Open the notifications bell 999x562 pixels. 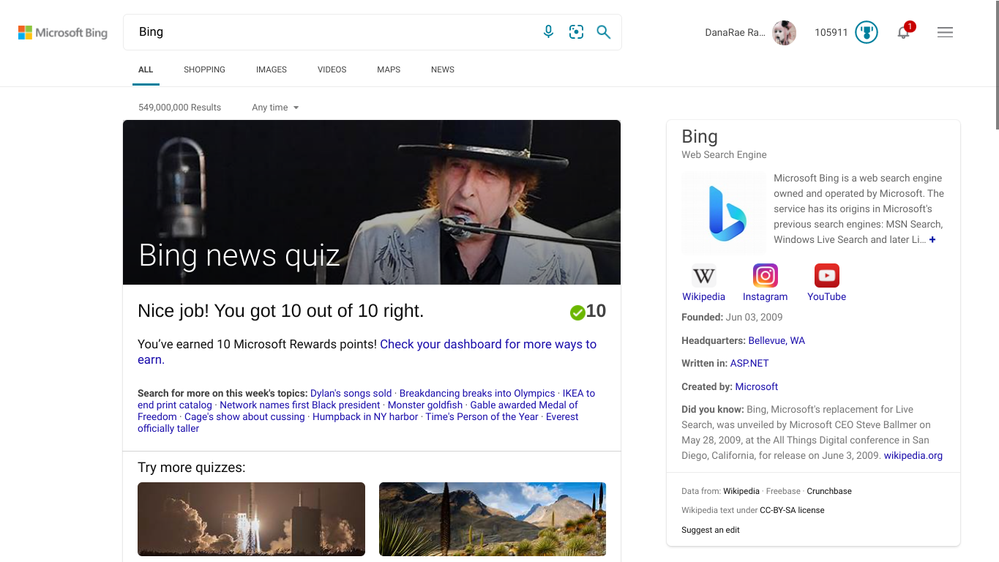coord(904,32)
